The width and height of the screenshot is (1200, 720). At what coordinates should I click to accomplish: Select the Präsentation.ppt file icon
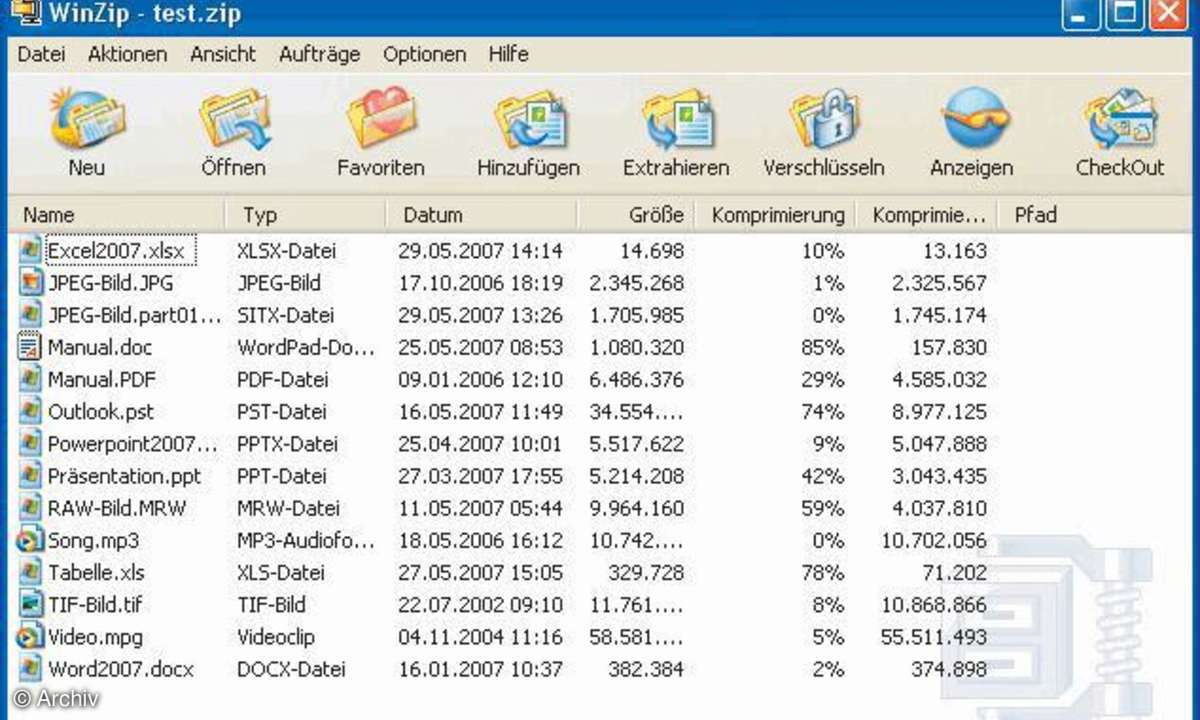pyautogui.click(x=30, y=476)
